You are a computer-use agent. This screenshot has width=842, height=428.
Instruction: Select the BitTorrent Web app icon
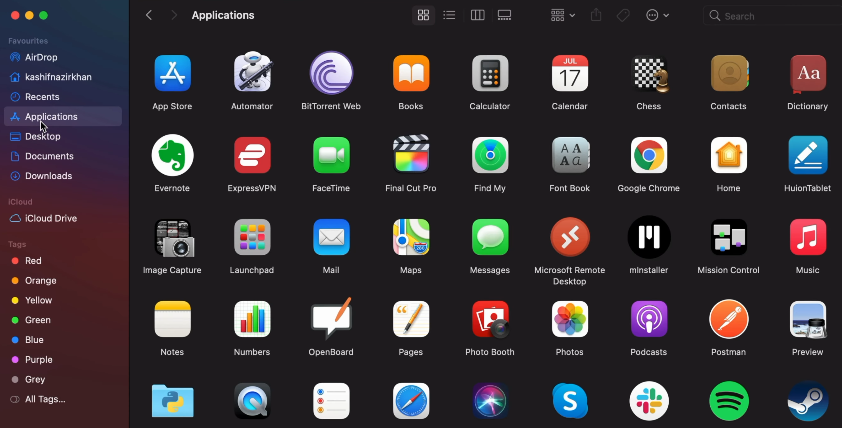point(331,73)
